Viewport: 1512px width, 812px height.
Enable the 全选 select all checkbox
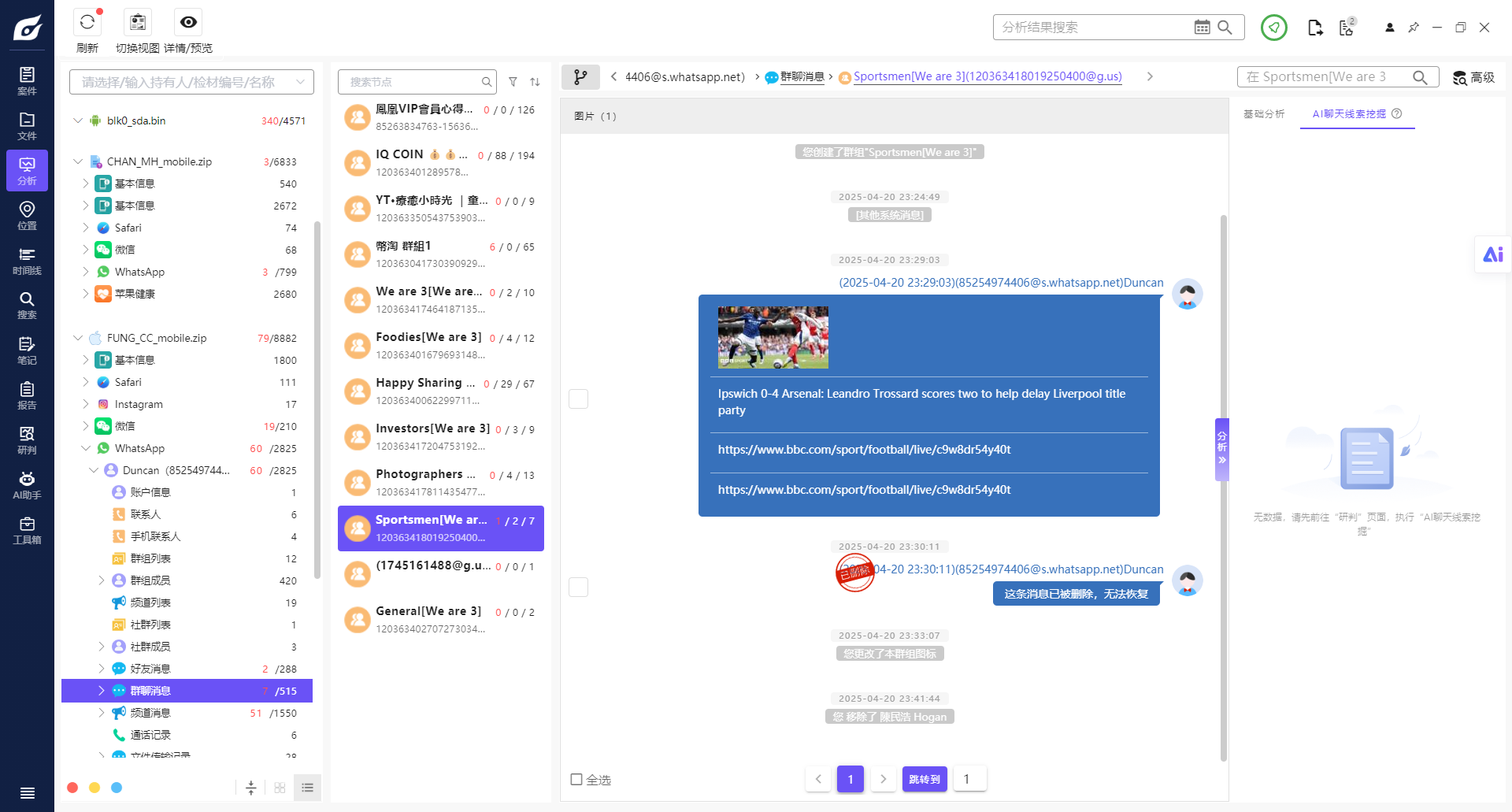point(576,780)
